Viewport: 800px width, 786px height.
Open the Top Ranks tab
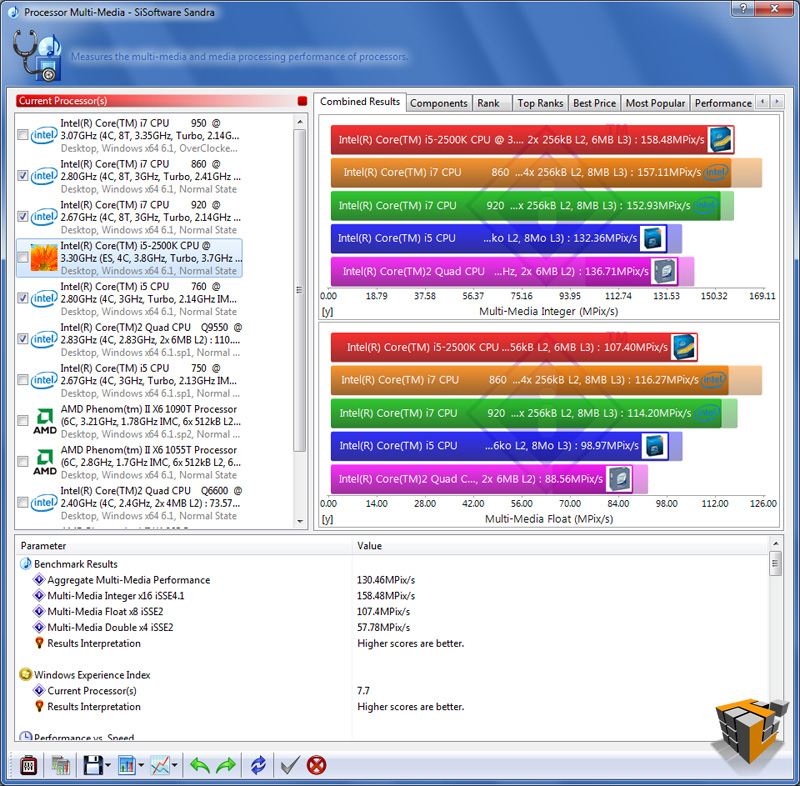[540, 103]
